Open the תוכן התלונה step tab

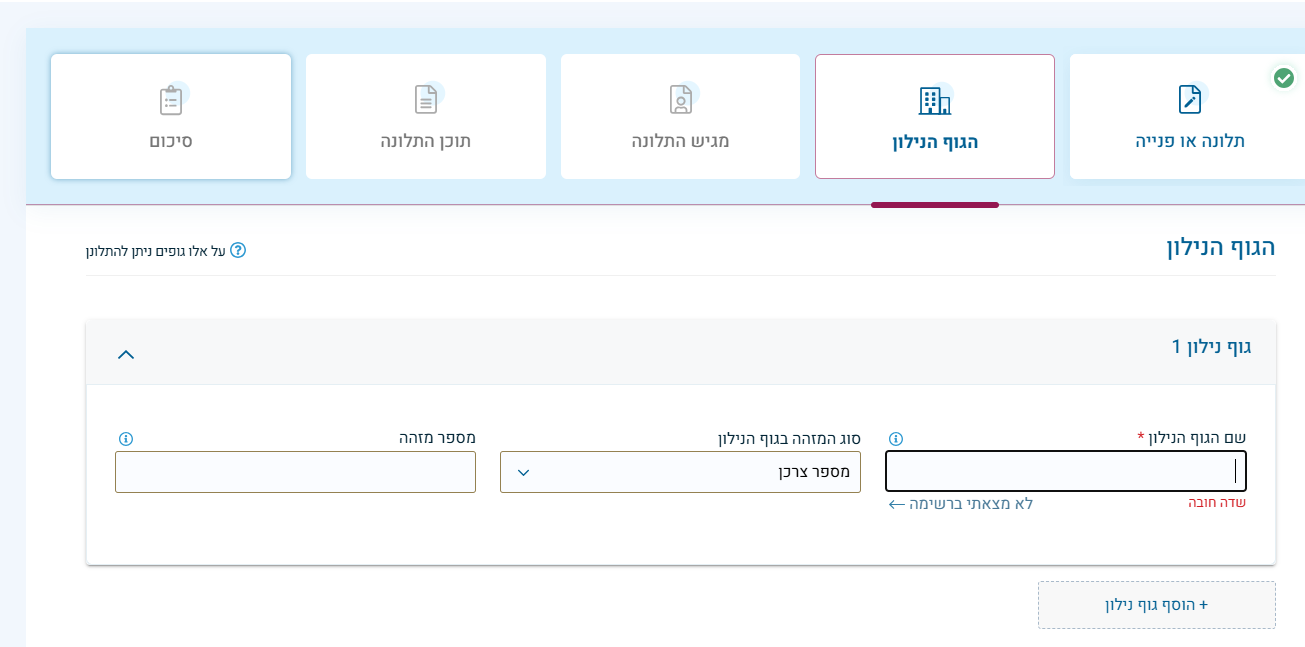(x=426, y=117)
